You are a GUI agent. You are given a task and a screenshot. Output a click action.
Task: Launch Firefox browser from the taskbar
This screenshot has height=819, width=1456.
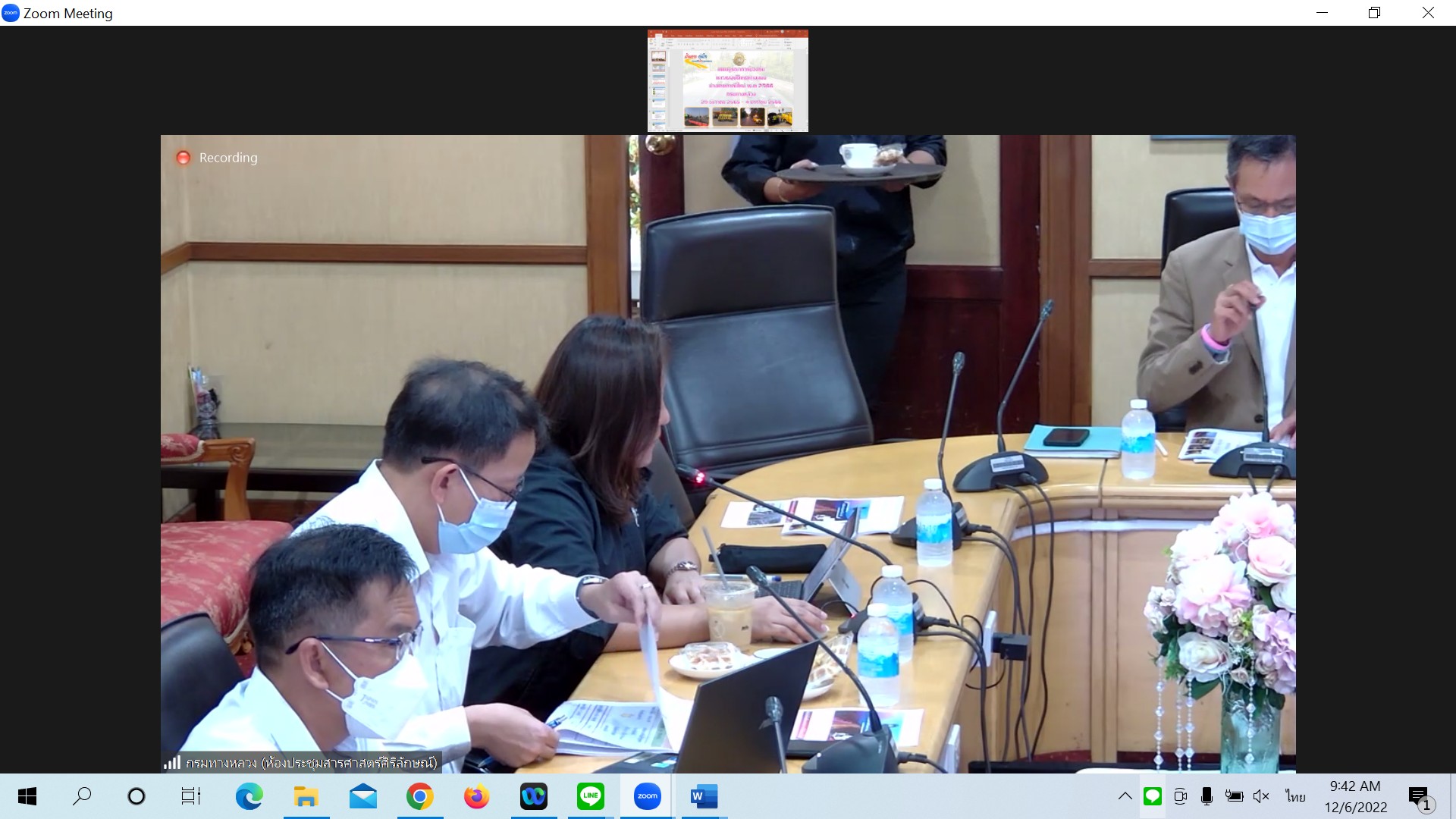coord(476,796)
